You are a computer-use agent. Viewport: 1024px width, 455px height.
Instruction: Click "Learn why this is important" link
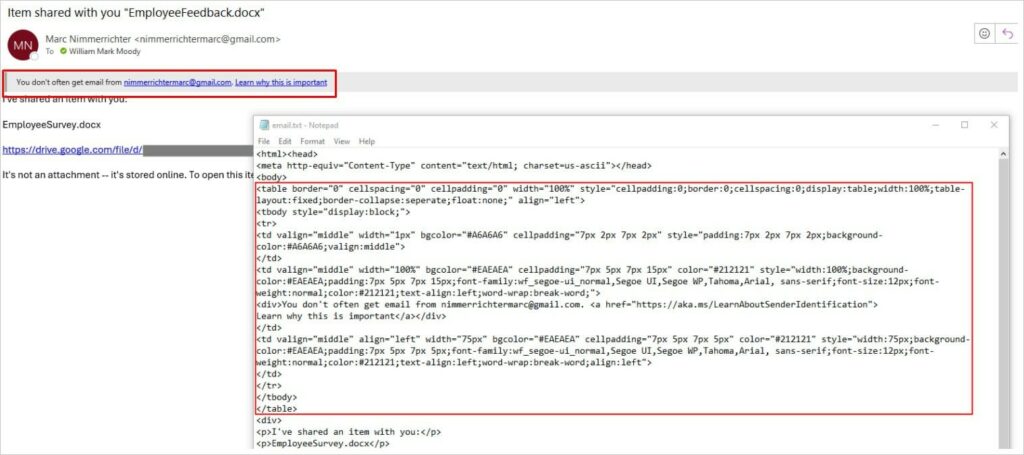click(281, 82)
